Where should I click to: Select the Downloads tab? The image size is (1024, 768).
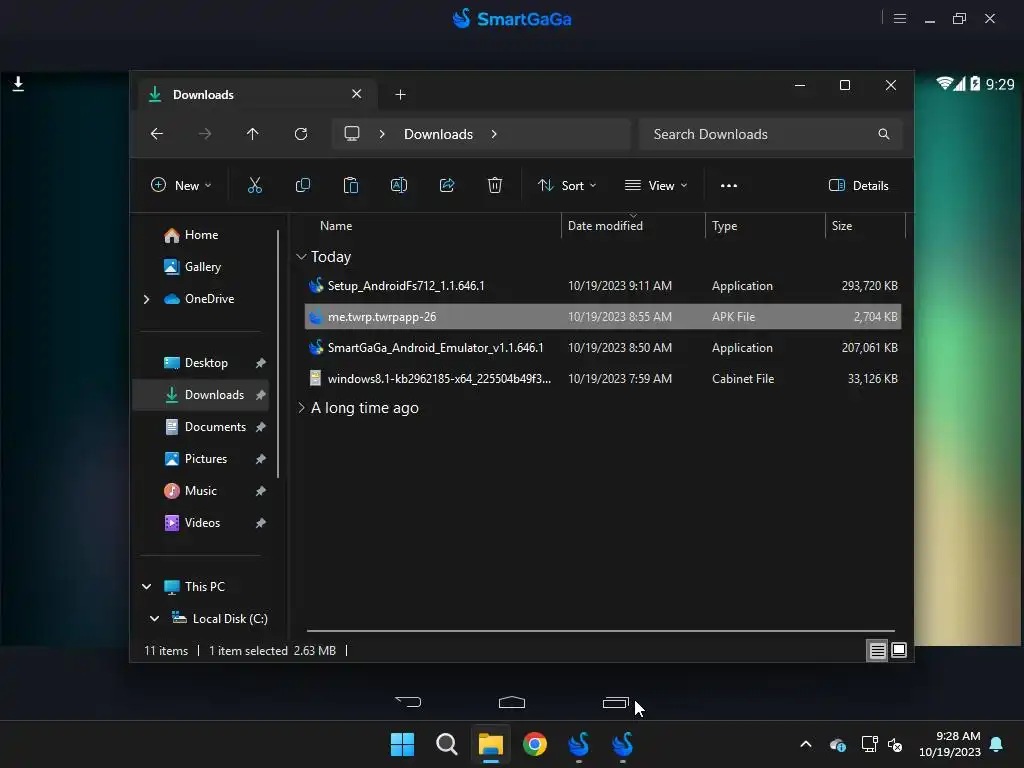pos(257,95)
